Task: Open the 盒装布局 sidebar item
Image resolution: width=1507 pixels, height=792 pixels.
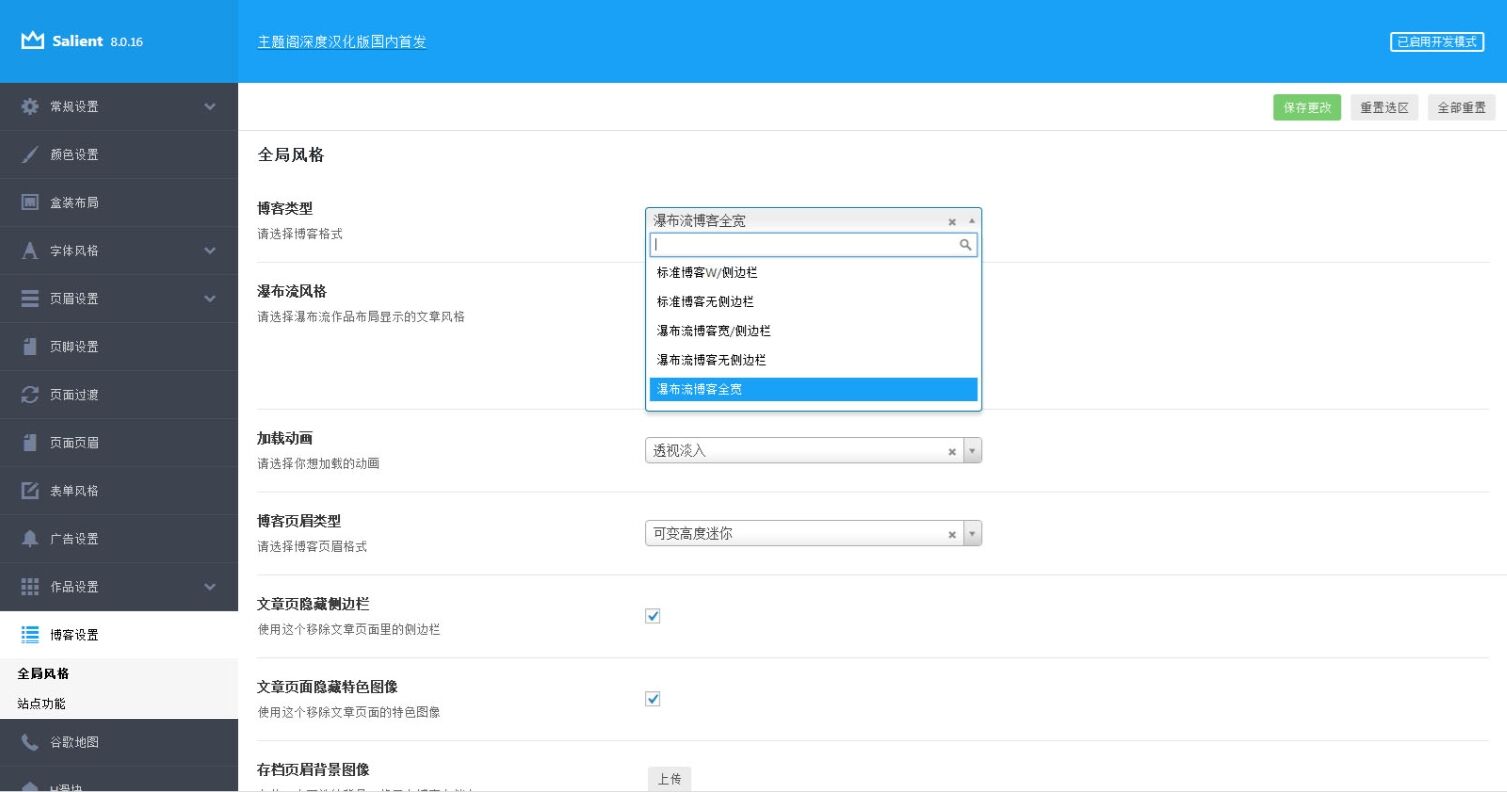Action: (119, 203)
